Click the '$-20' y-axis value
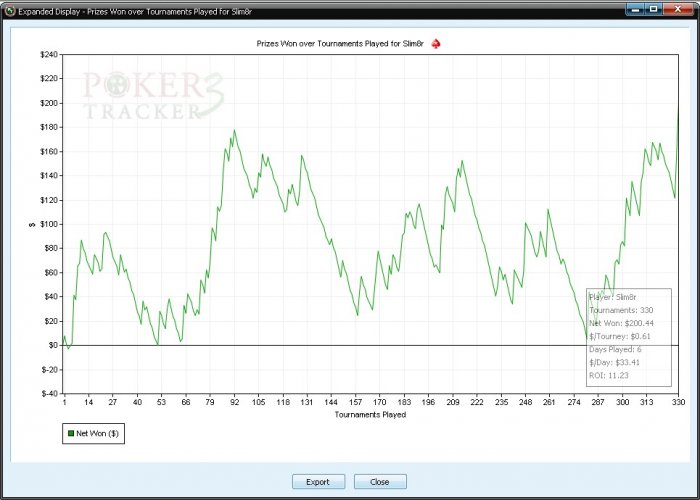 [50, 370]
